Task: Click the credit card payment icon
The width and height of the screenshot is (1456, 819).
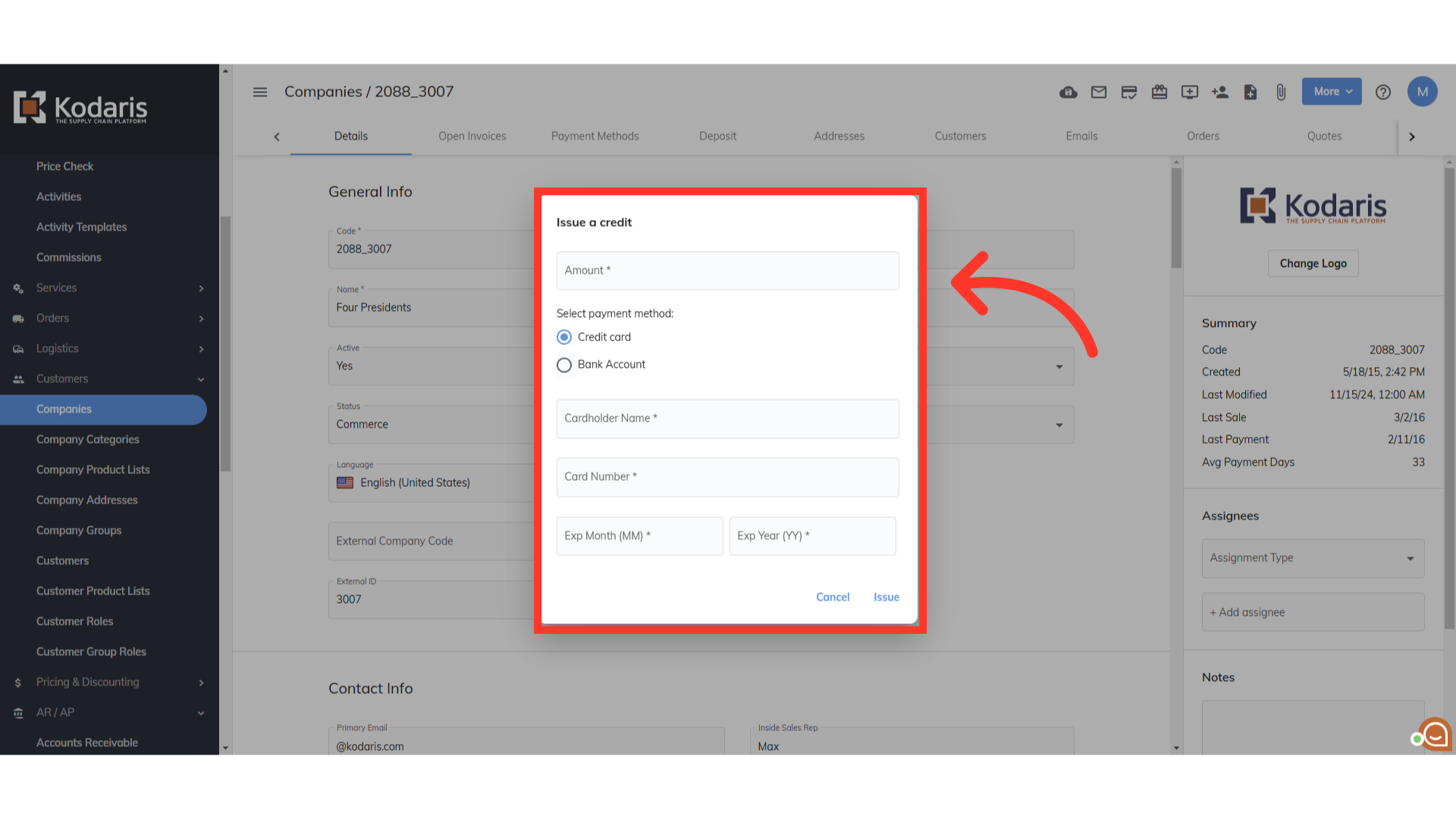Action: point(1128,92)
